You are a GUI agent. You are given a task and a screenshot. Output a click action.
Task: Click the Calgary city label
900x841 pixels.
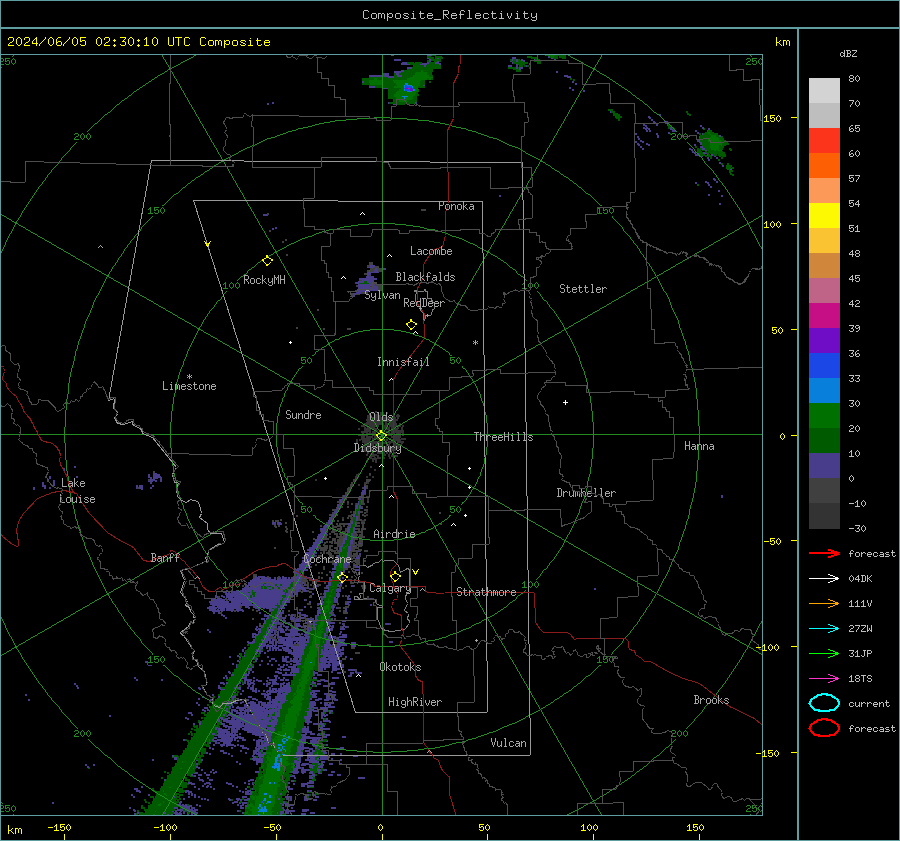(x=390, y=588)
